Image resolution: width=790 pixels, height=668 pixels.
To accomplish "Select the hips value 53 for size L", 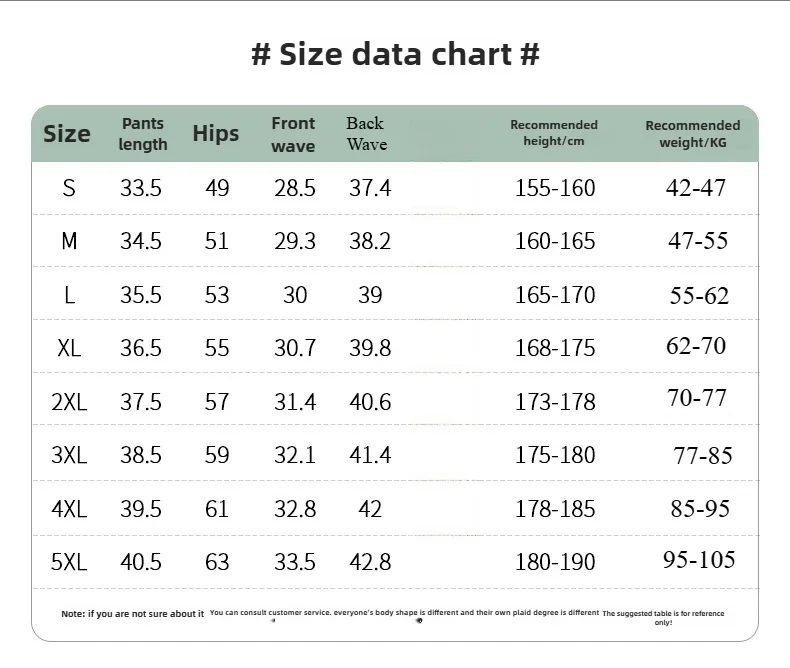I will (217, 295).
